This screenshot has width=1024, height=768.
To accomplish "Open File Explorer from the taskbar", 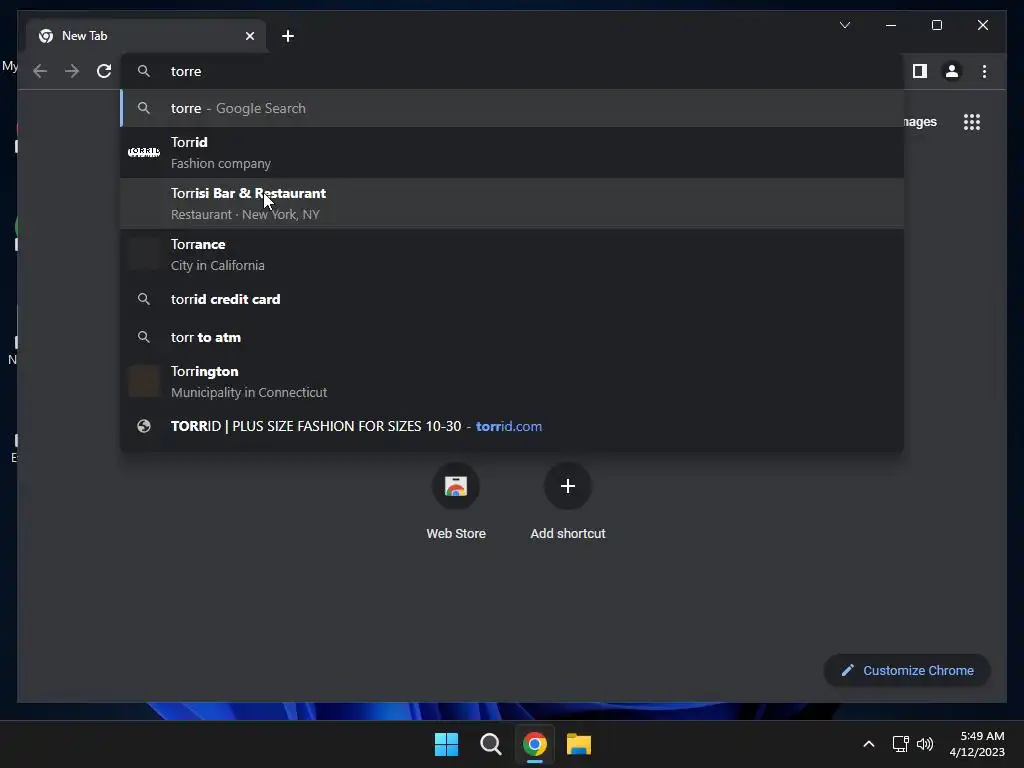I will 579,744.
